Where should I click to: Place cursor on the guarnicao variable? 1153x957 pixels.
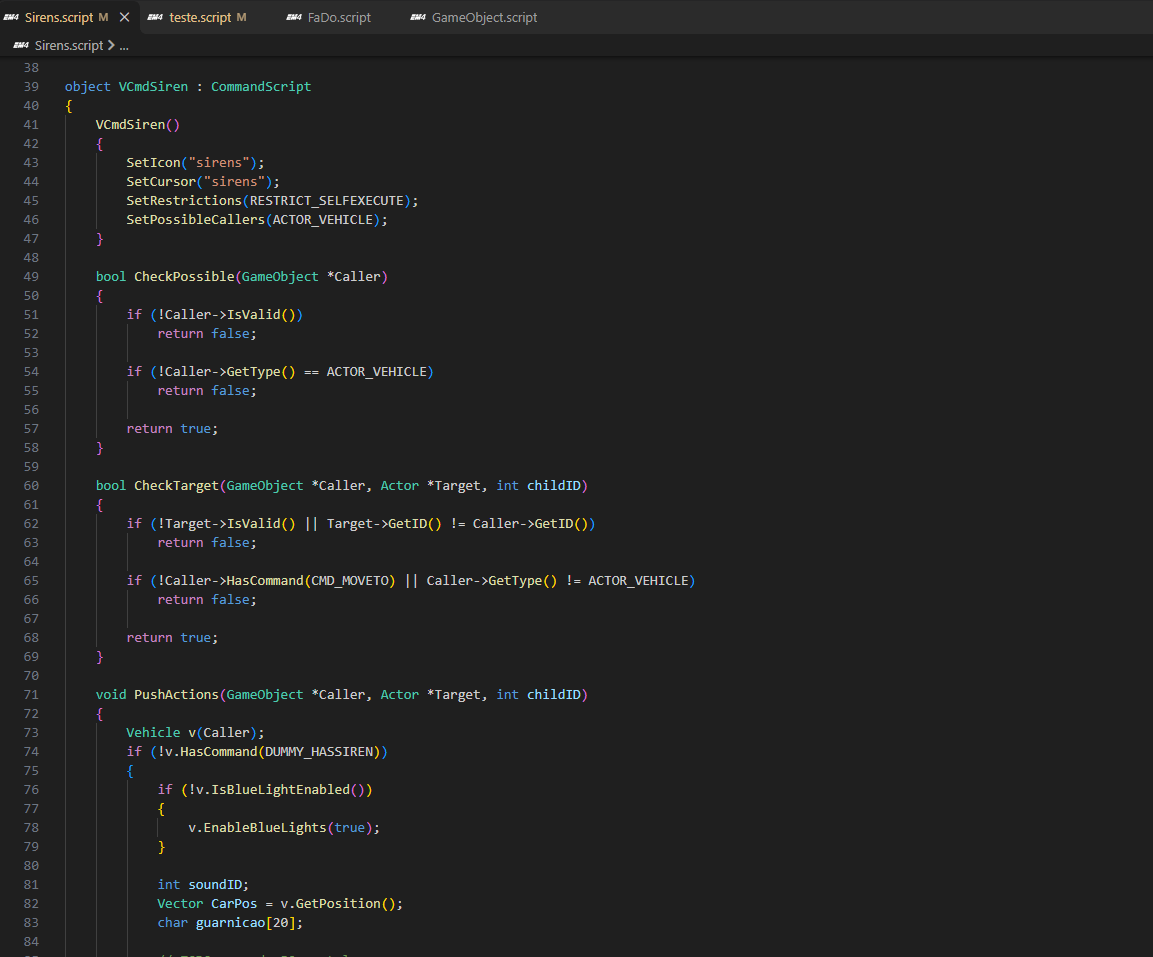230,922
